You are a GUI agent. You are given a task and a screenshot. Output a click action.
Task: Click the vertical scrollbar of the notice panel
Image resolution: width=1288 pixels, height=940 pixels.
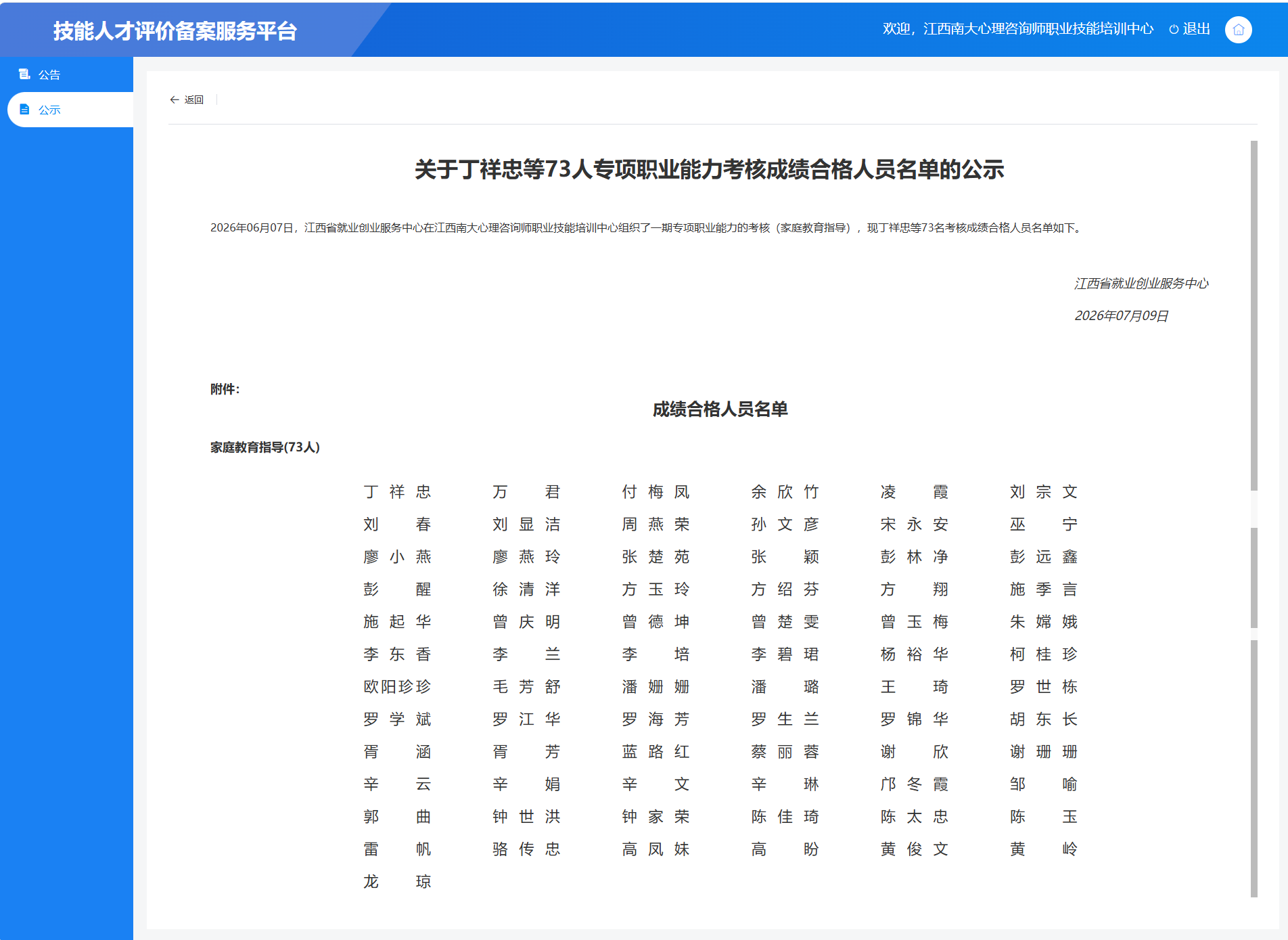pyautogui.click(x=1253, y=519)
